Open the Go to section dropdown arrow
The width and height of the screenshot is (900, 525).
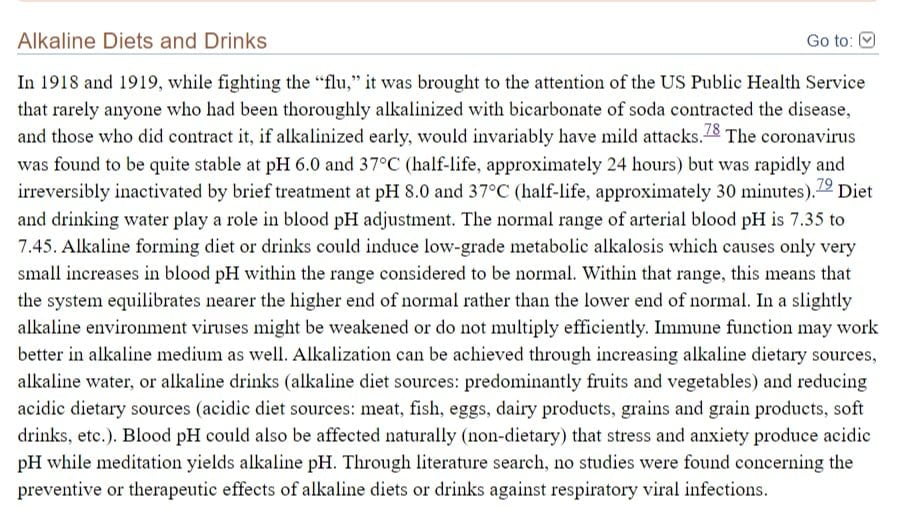click(867, 41)
